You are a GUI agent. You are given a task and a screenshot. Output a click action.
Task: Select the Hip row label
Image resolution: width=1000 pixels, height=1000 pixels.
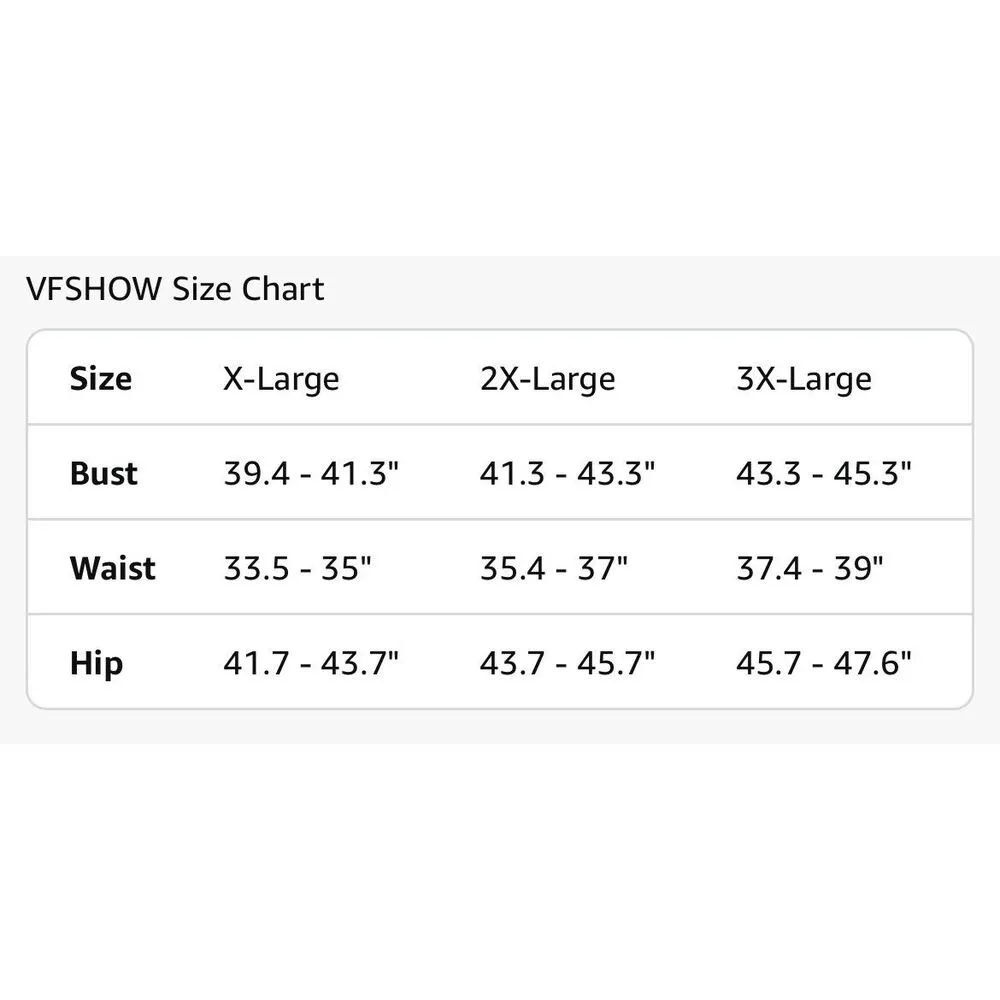pyautogui.click(x=96, y=663)
